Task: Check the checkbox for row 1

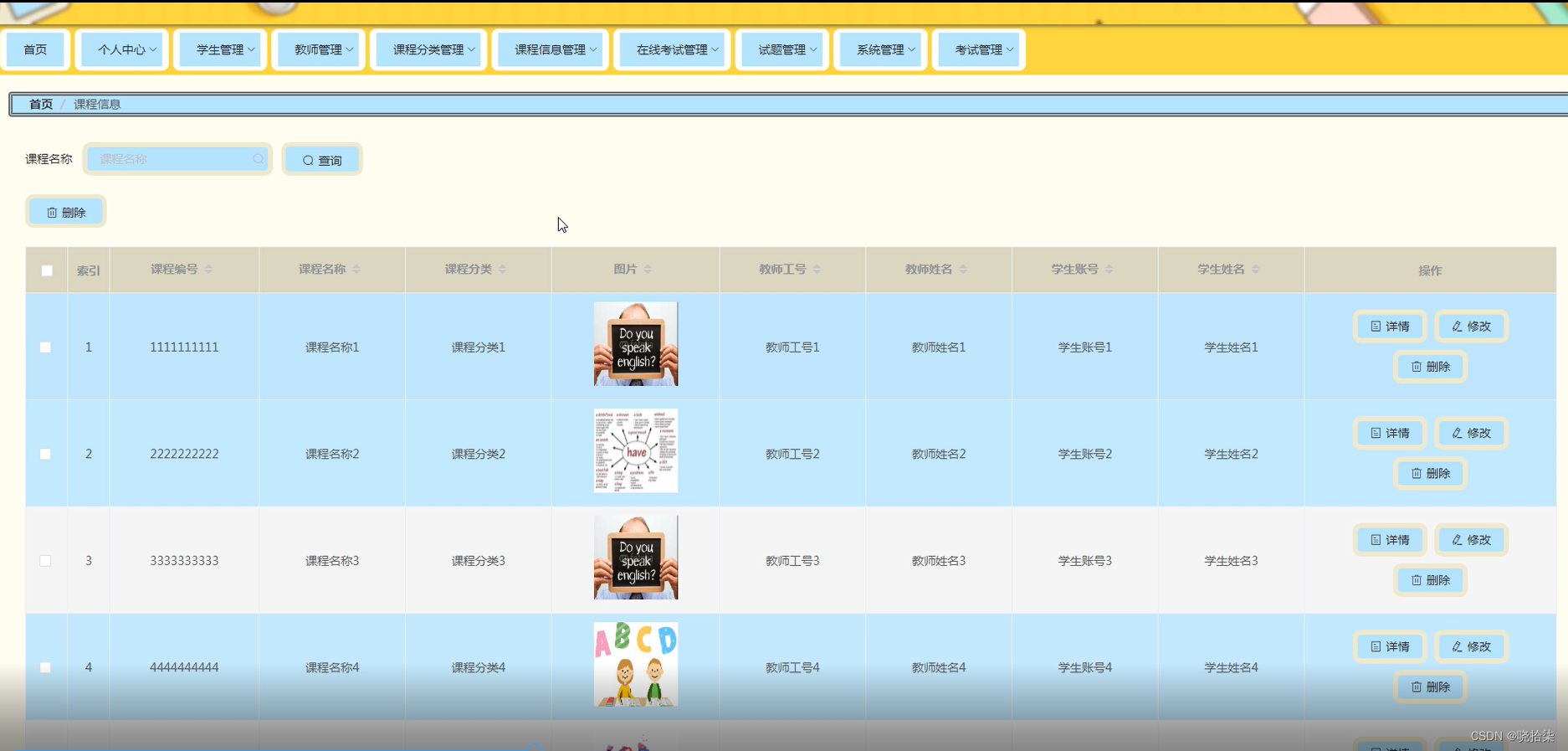Action: 46,347
